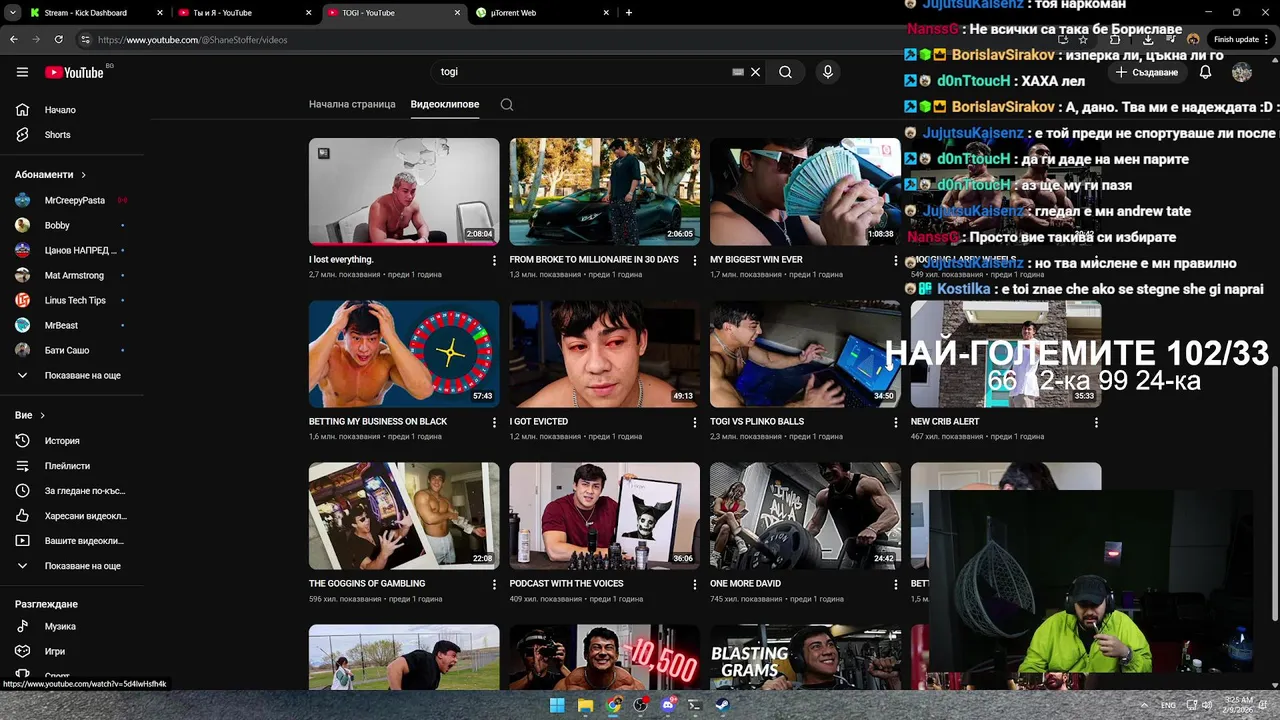Click the Create button
The width and height of the screenshot is (1280, 720).
point(1147,72)
